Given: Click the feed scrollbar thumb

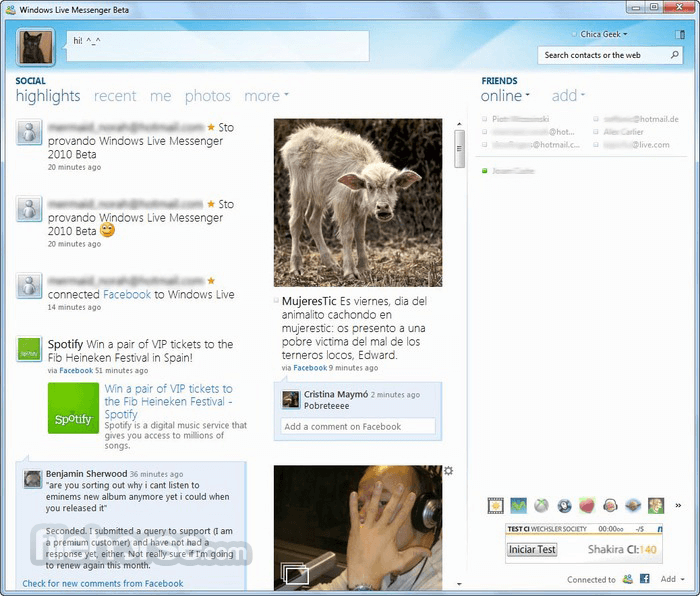Looking at the screenshot, I should 459,149.
